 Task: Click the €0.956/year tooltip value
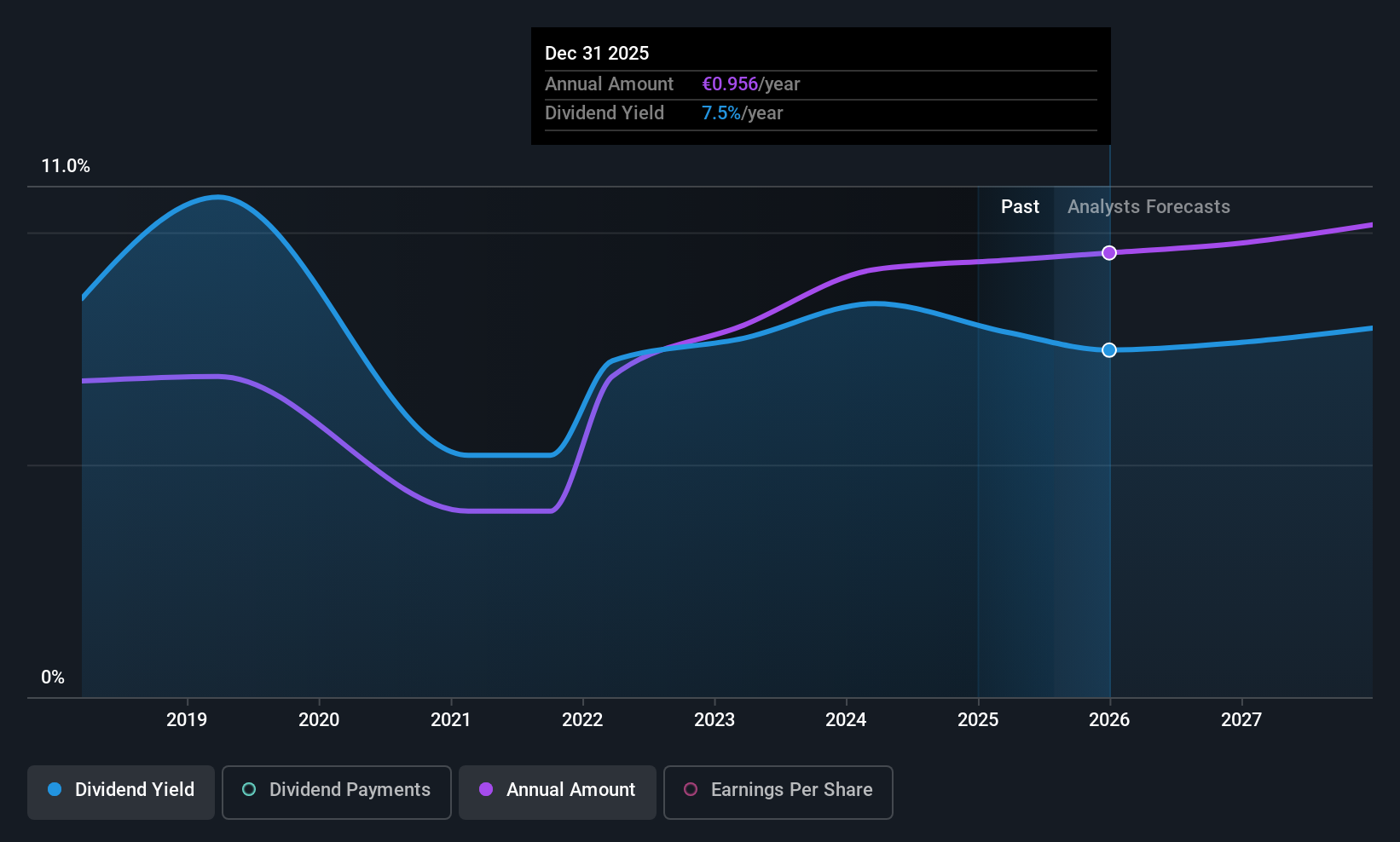750,84
